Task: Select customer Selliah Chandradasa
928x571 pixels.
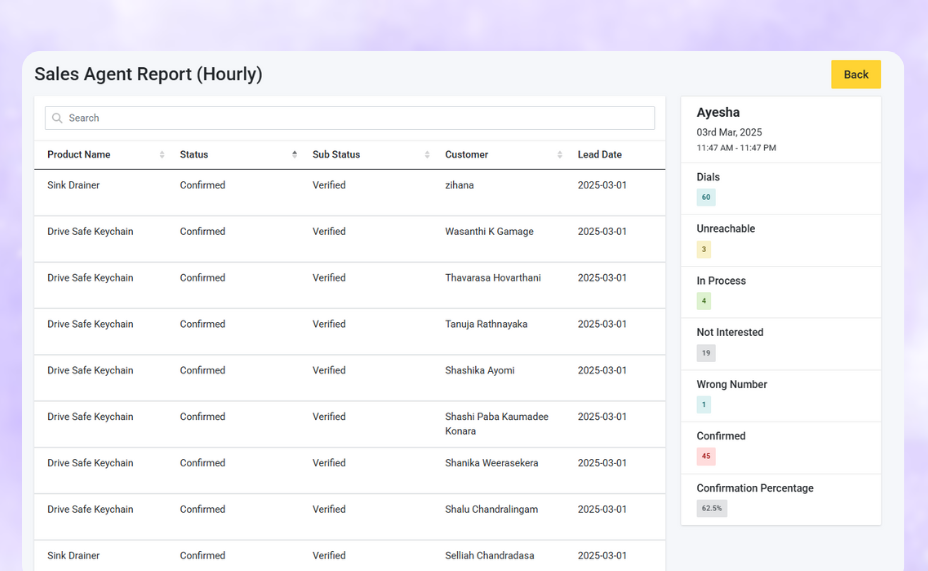Action: pyautogui.click(x=489, y=556)
